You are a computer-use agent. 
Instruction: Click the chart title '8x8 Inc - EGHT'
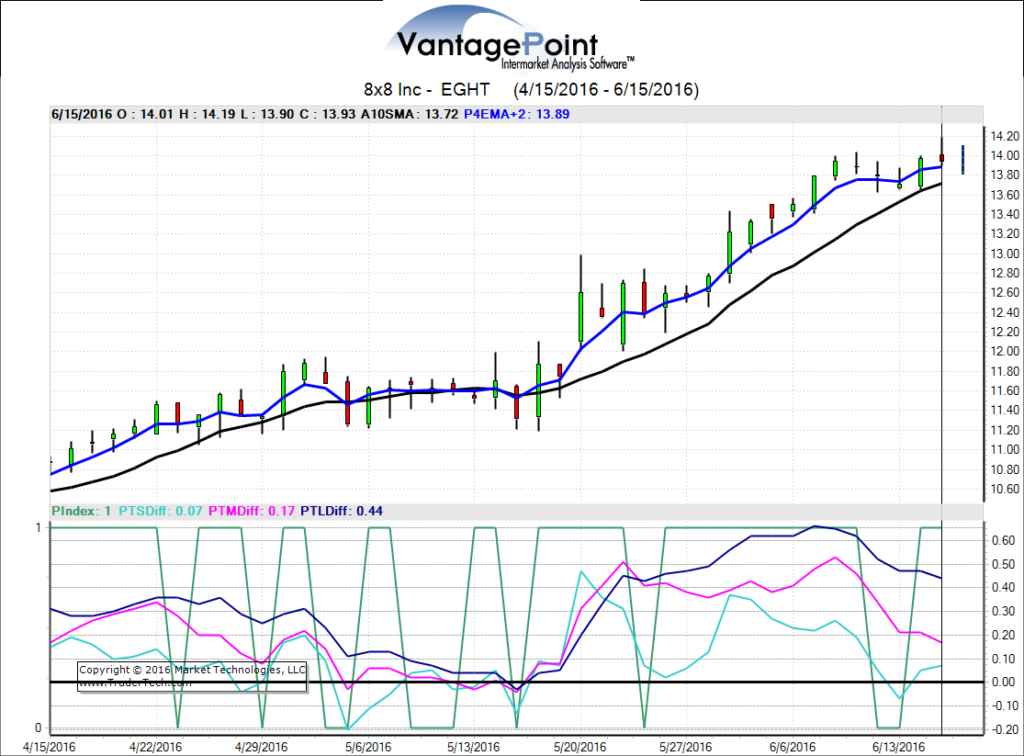click(426, 89)
